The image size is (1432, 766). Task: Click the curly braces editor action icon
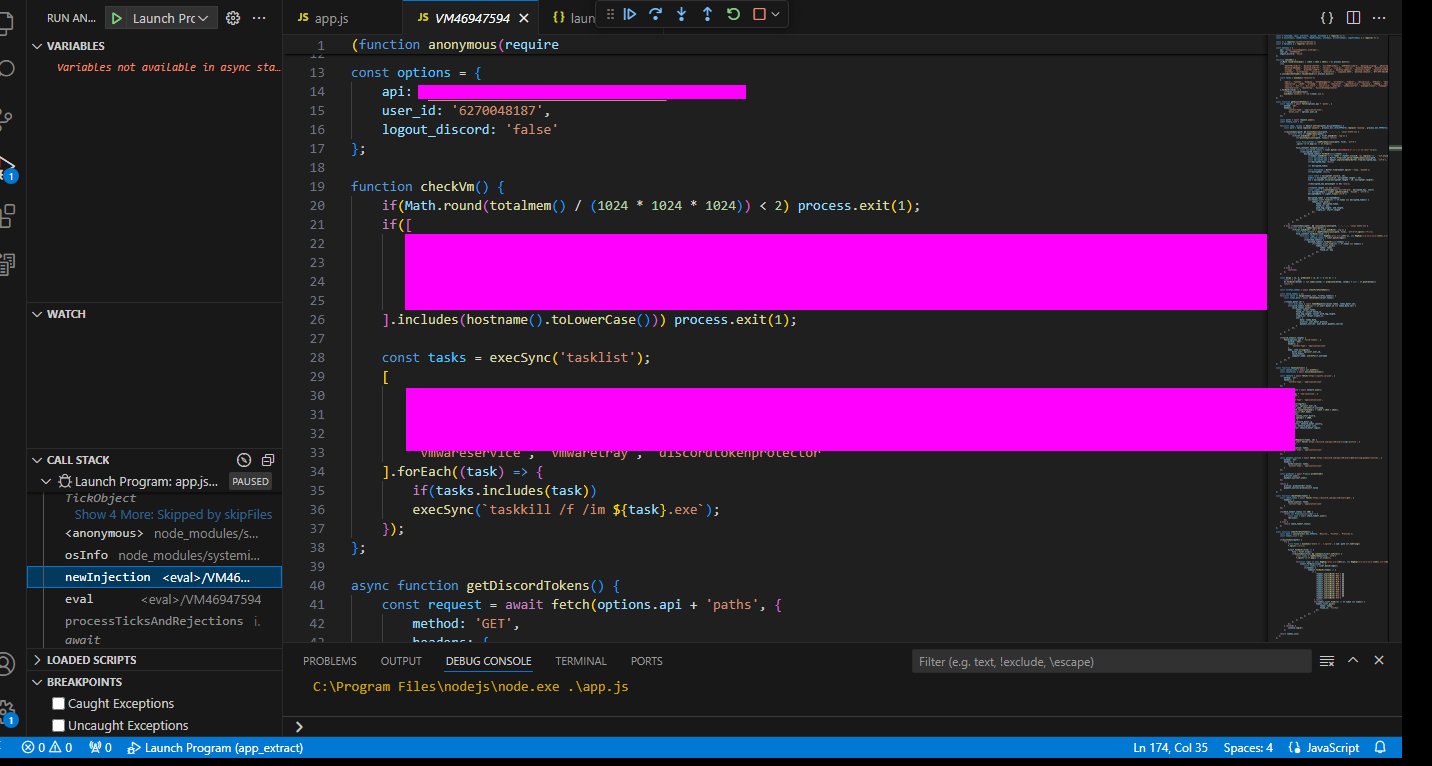(x=1327, y=18)
